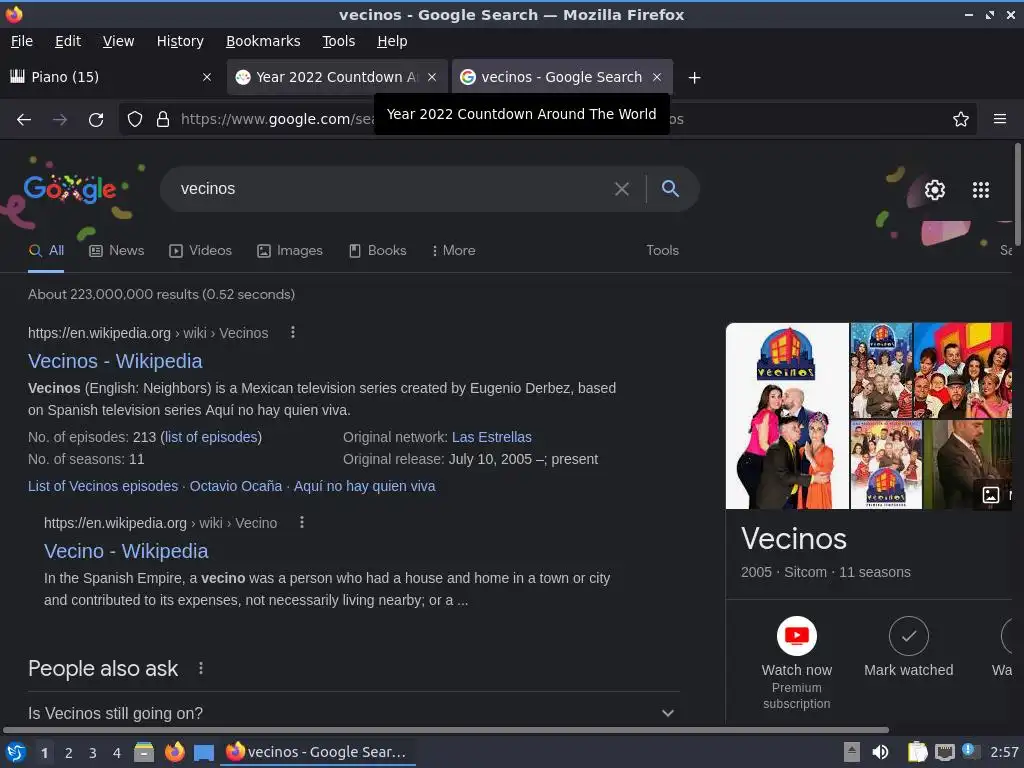Screen dimensions: 1024x768
Task: Open the File menu
Action: pos(22,41)
